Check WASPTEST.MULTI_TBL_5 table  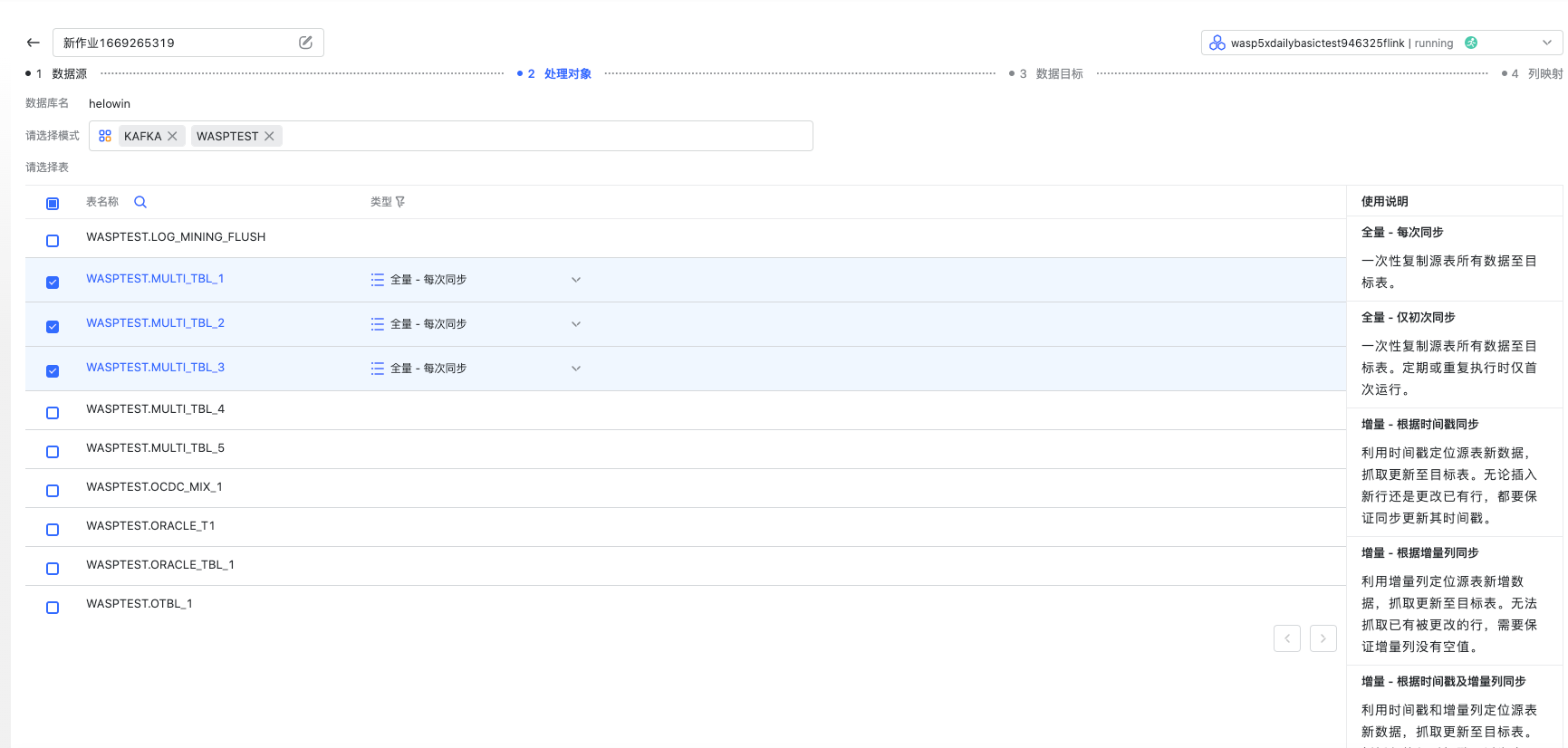click(x=53, y=452)
